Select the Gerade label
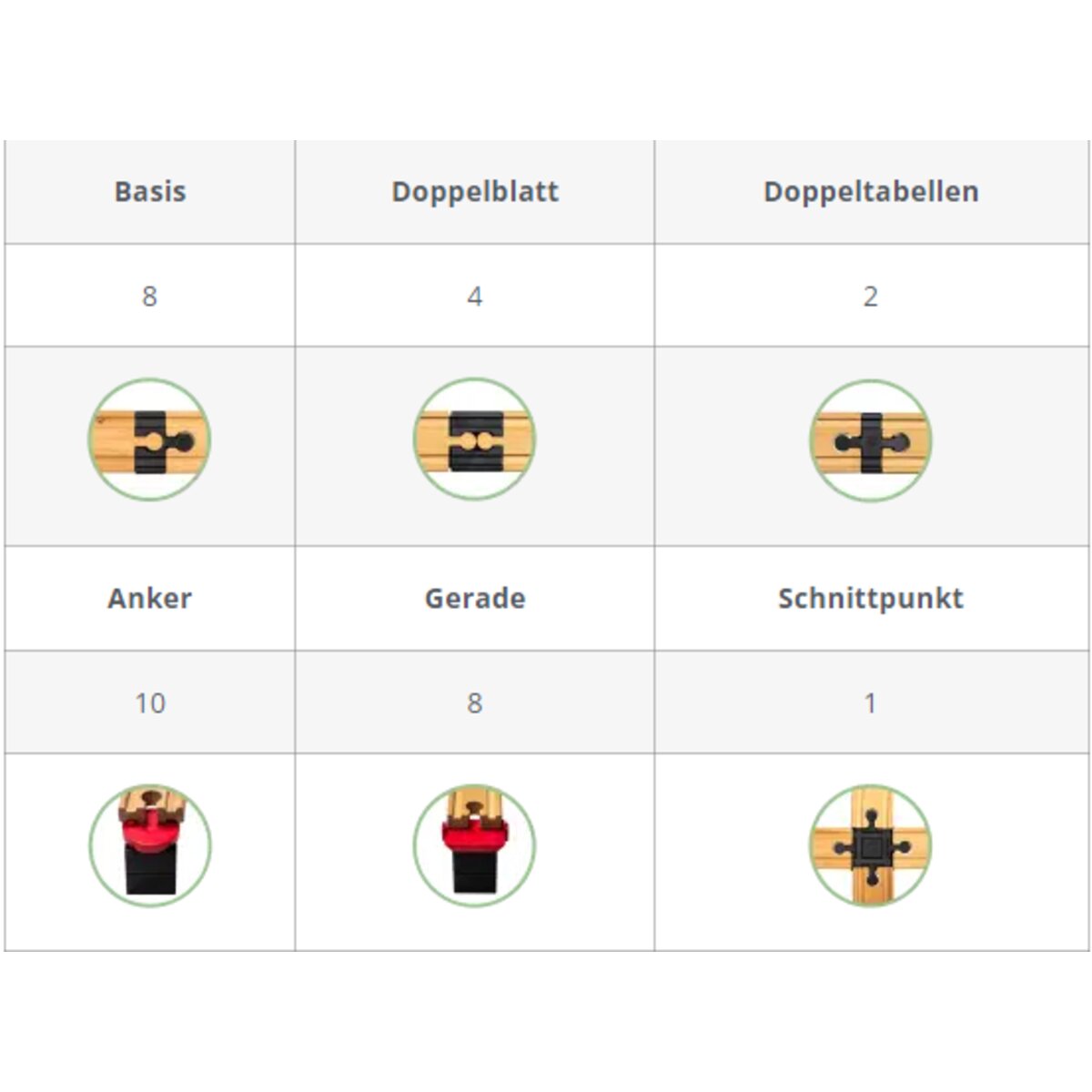1092x1092 pixels. click(474, 599)
